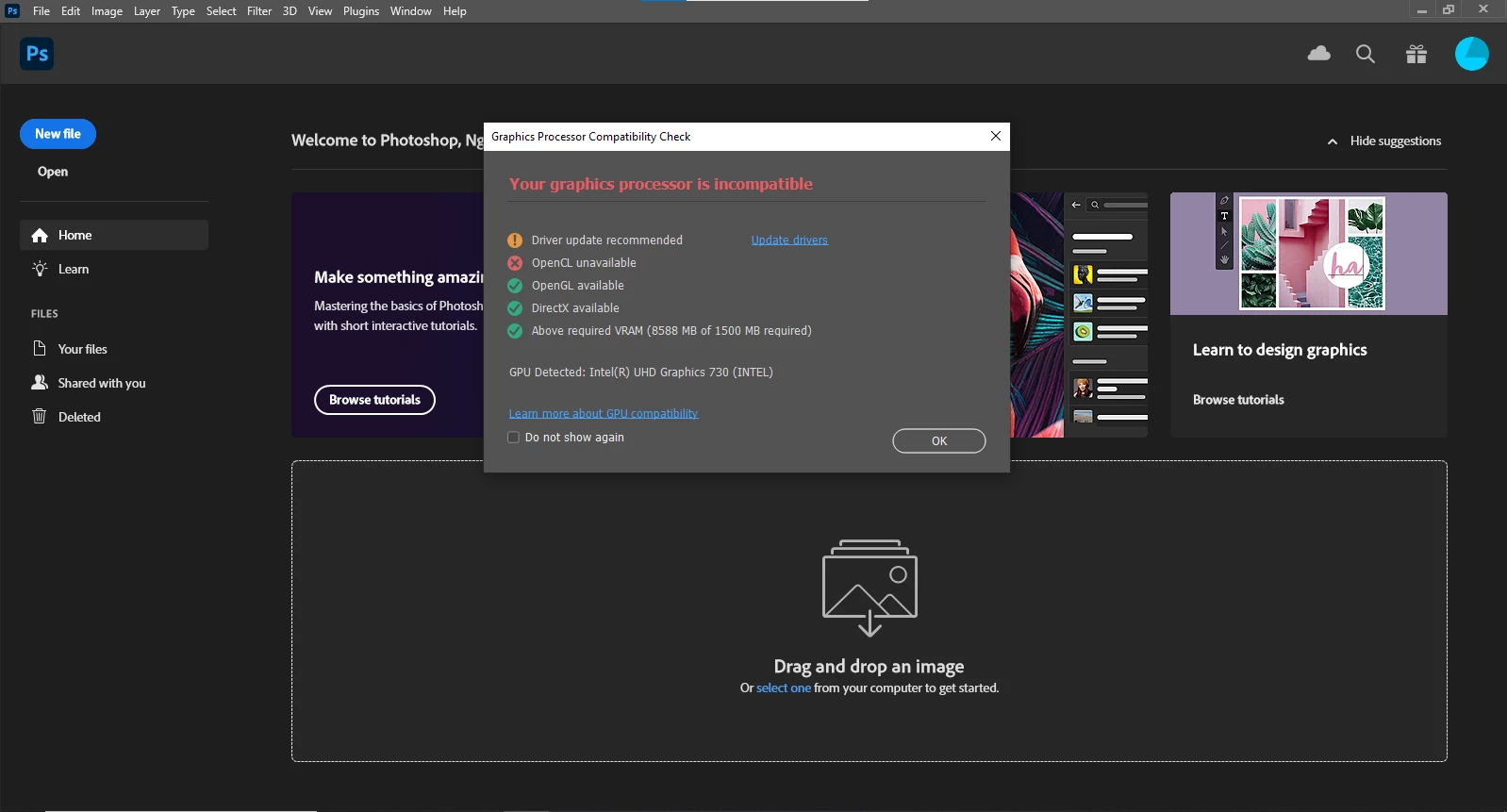Click the select one link
This screenshot has width=1507, height=812.
click(x=784, y=688)
